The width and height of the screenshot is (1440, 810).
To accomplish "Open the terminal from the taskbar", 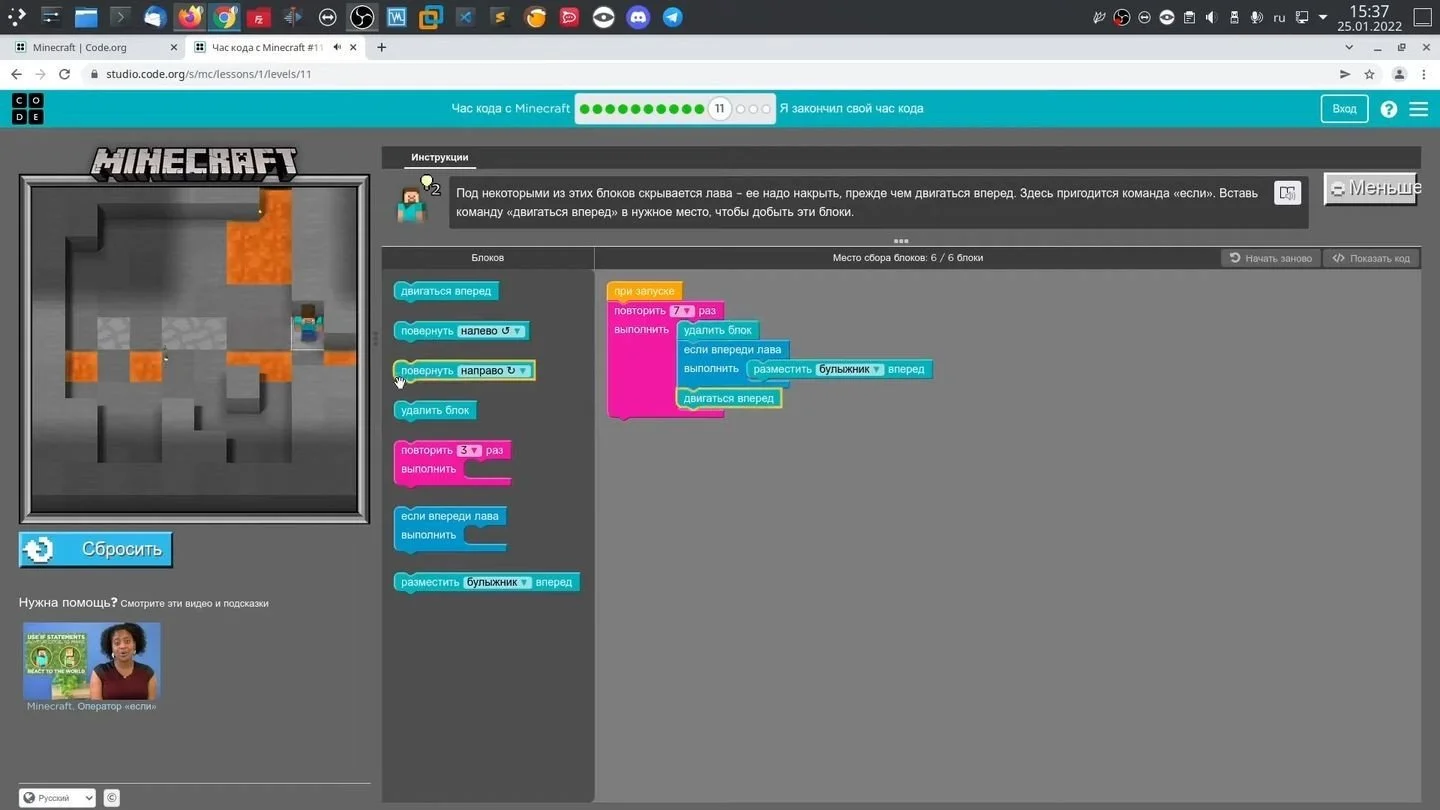I will [120, 17].
